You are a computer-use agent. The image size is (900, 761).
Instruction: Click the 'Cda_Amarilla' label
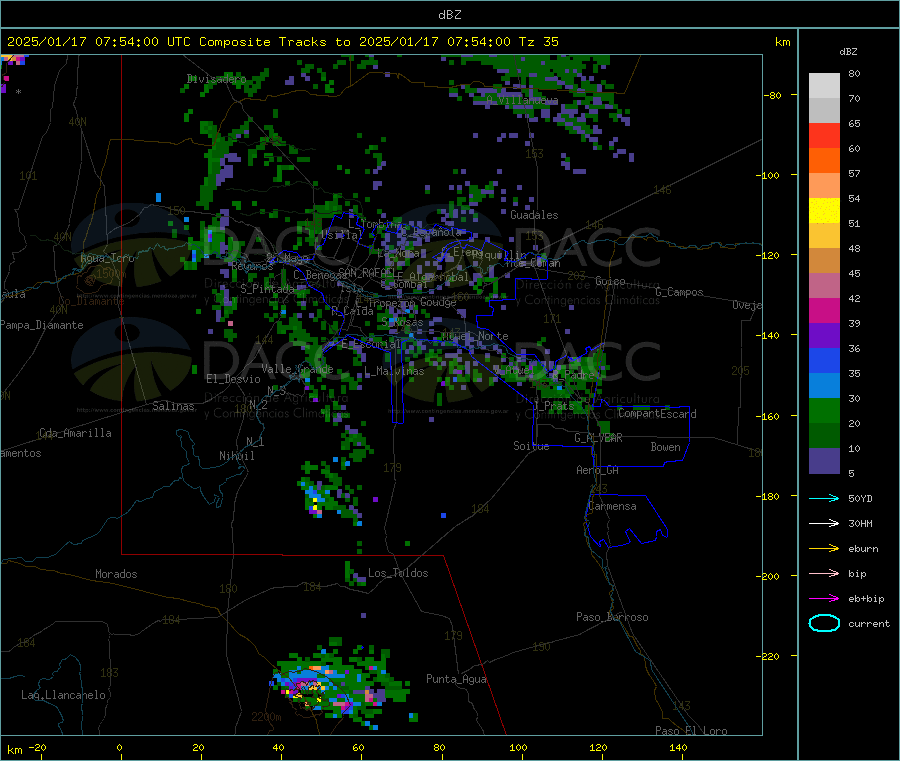(x=75, y=433)
